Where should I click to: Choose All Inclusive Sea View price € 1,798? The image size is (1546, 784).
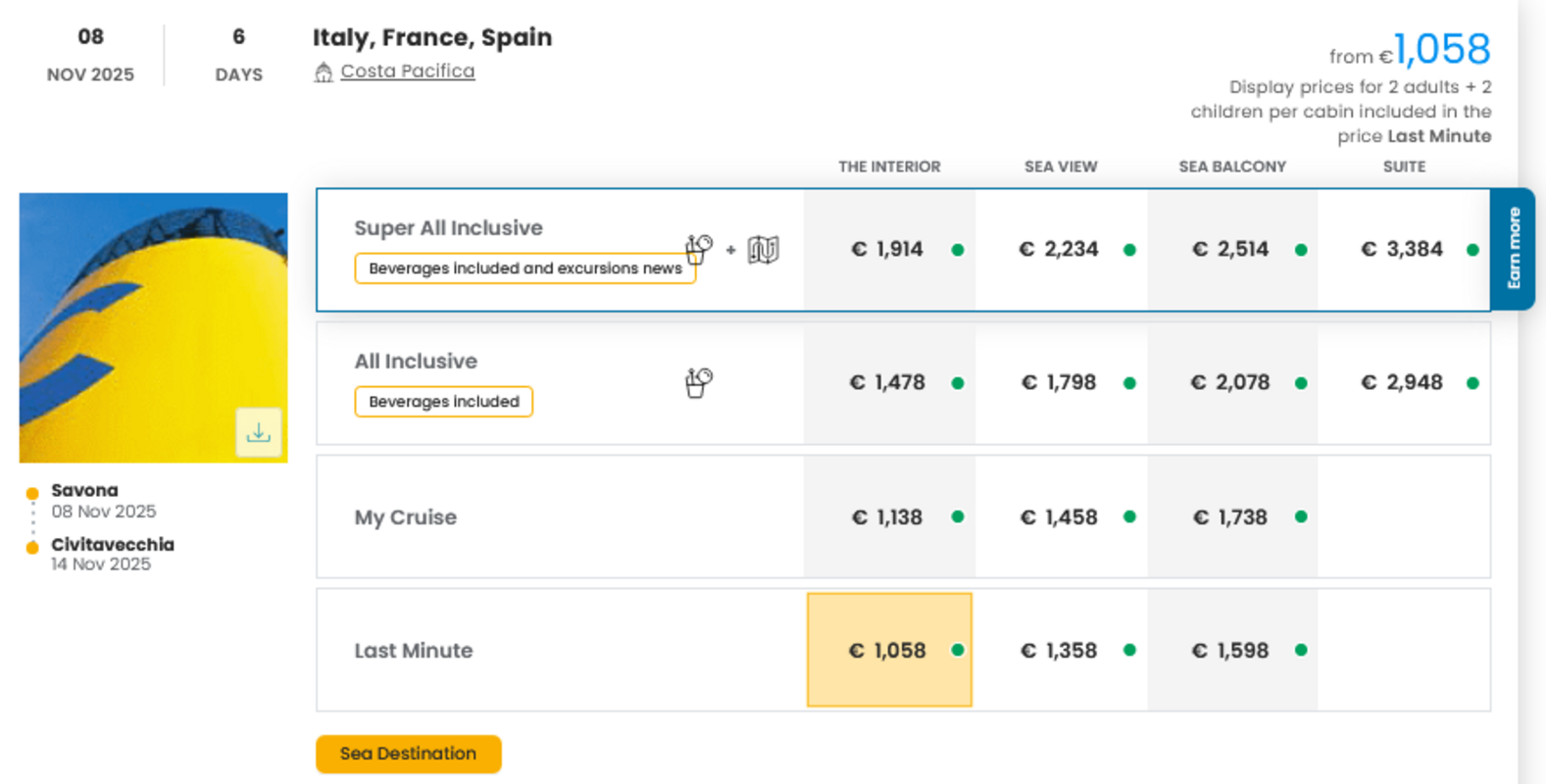coord(1059,383)
